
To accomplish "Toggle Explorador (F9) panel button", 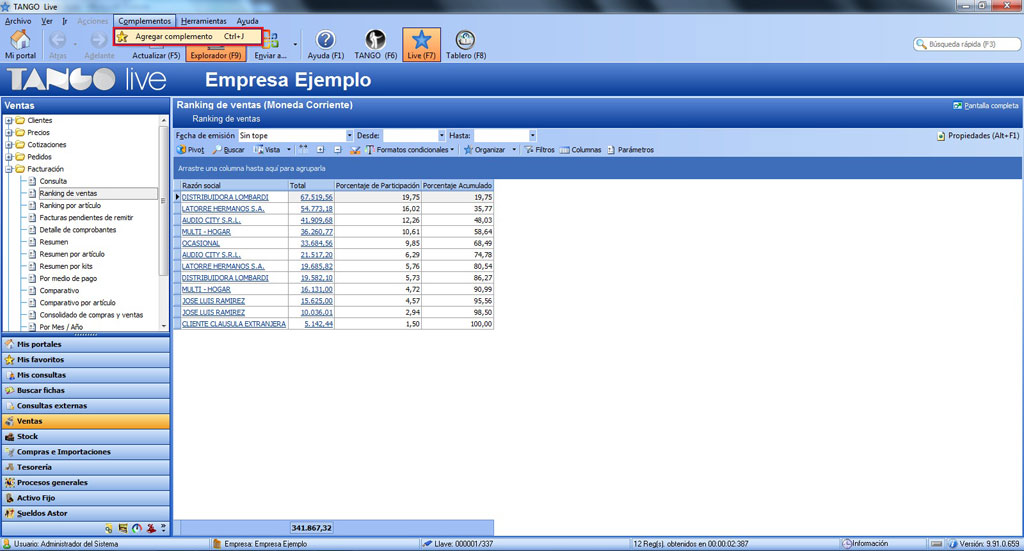I will point(216,55).
